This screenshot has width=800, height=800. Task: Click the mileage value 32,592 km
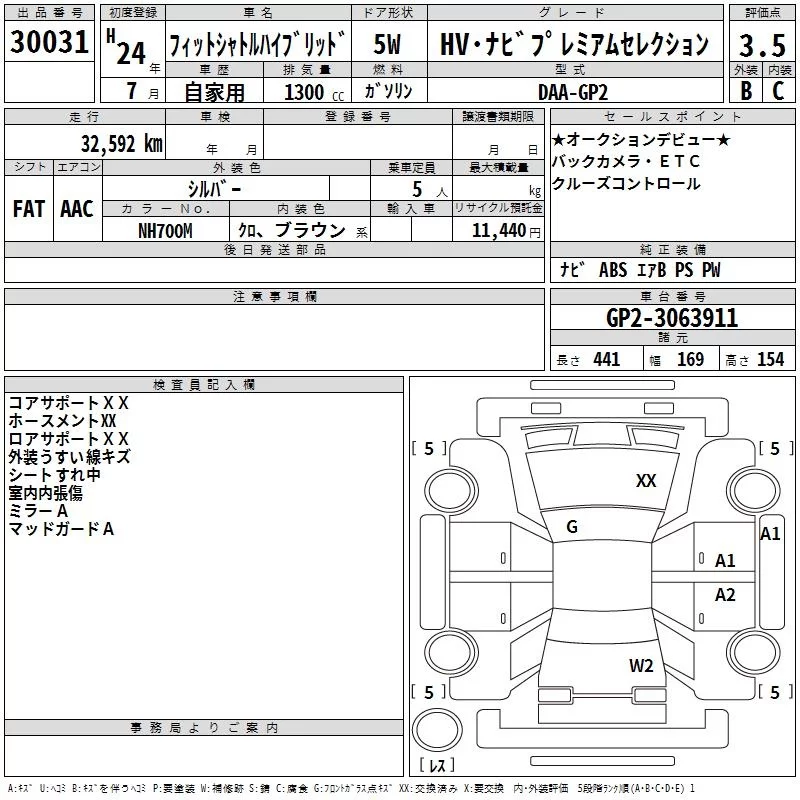[x=122, y=143]
